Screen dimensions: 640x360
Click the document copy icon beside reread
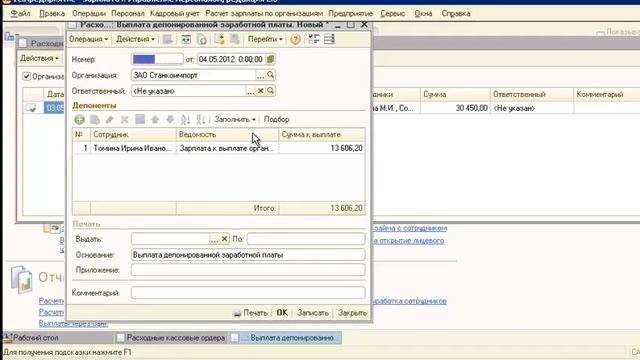pos(202,39)
